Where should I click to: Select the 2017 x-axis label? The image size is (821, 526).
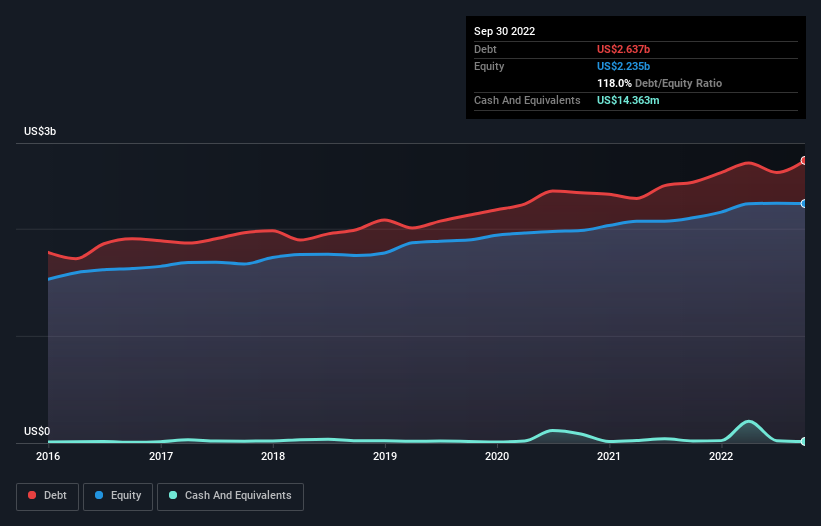point(161,456)
